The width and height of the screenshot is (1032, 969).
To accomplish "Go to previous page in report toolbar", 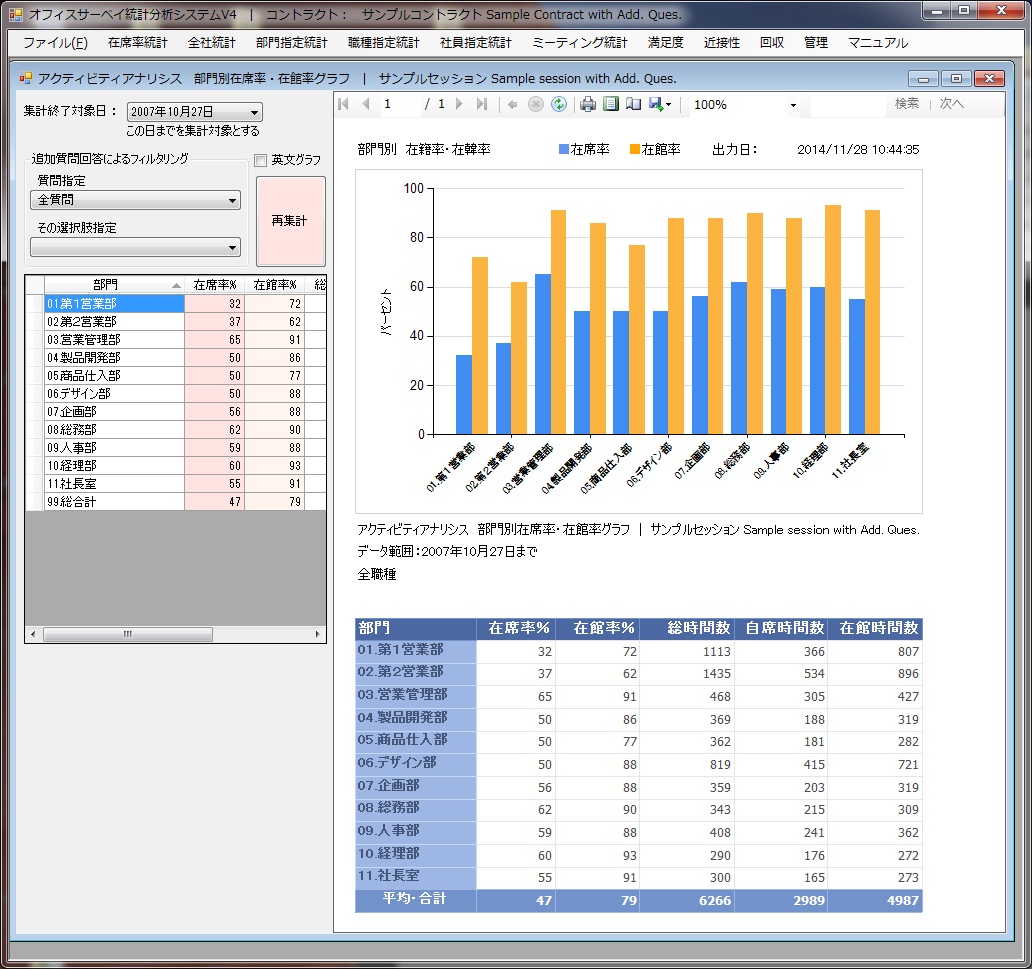I will pyautogui.click(x=366, y=104).
